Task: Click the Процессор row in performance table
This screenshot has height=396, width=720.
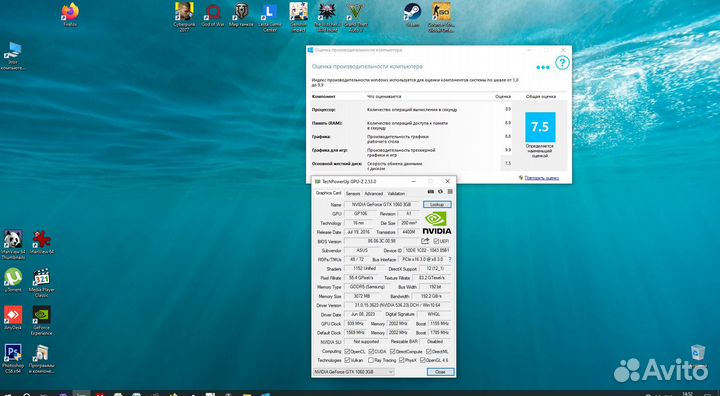Action: pyautogui.click(x=411, y=110)
